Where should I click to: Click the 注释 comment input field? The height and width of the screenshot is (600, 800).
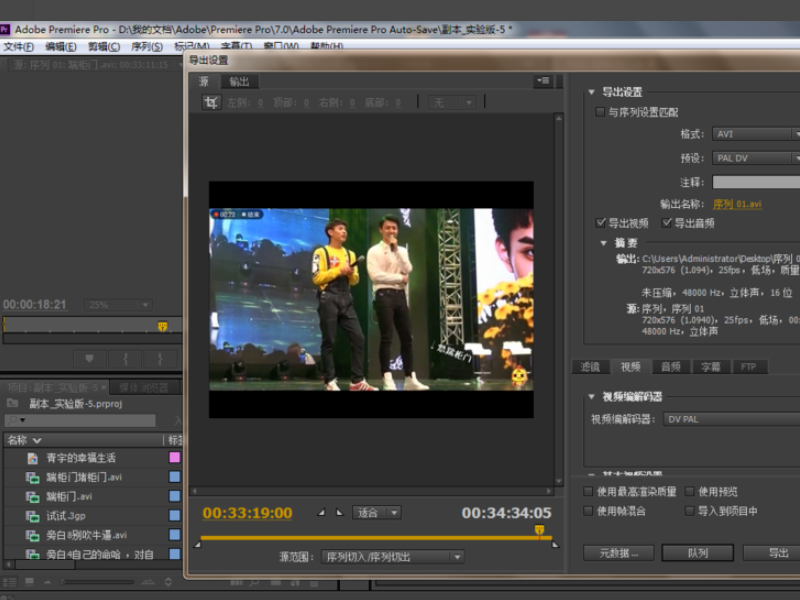coord(756,182)
